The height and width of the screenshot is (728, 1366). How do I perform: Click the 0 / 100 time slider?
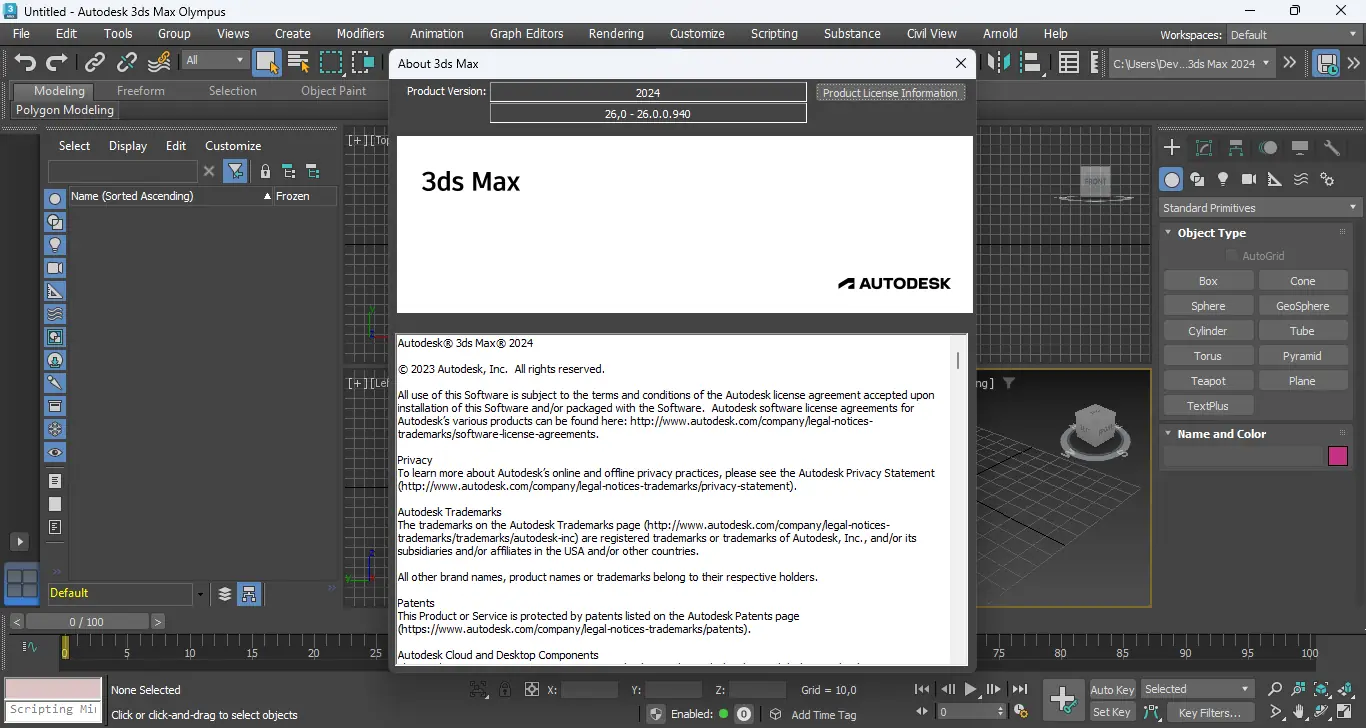point(86,622)
